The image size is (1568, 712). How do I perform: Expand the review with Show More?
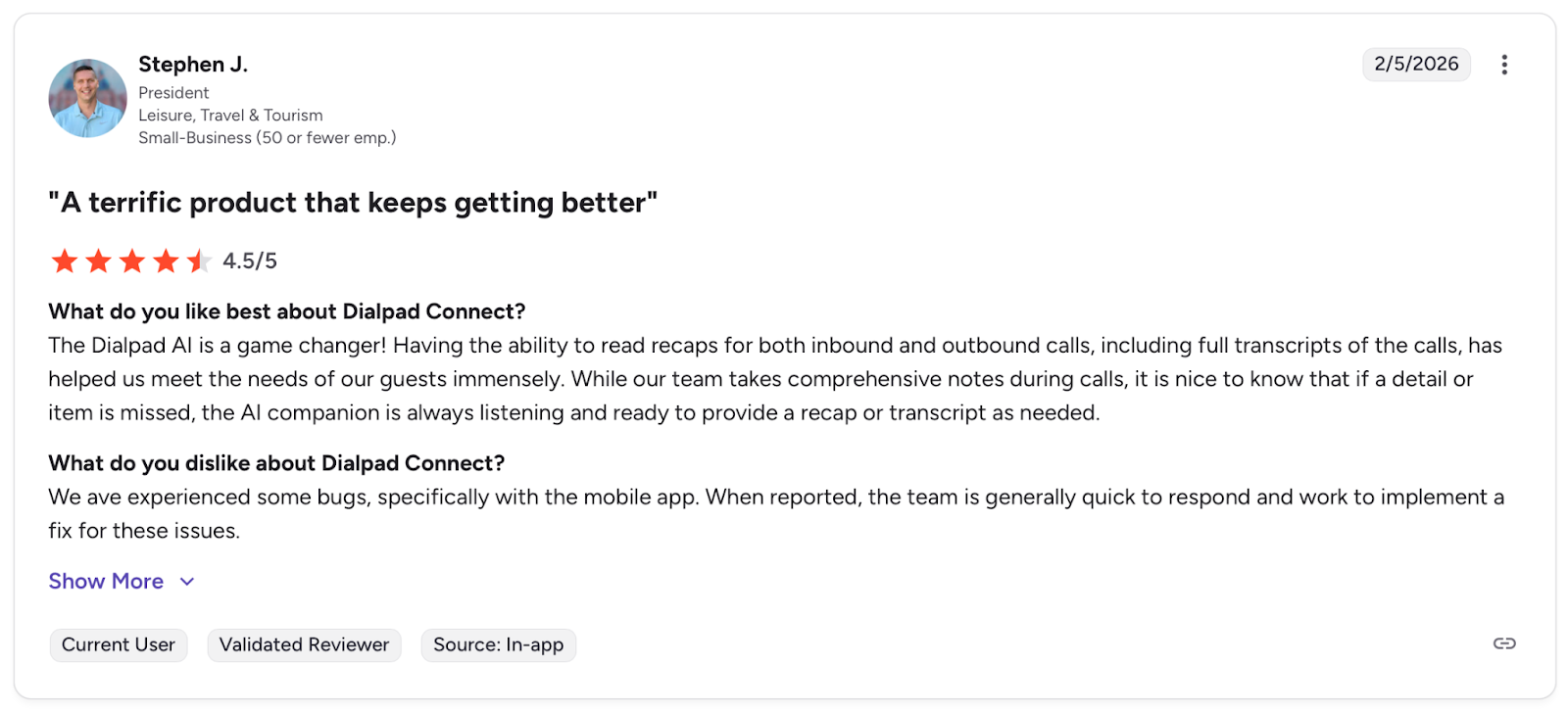click(106, 582)
